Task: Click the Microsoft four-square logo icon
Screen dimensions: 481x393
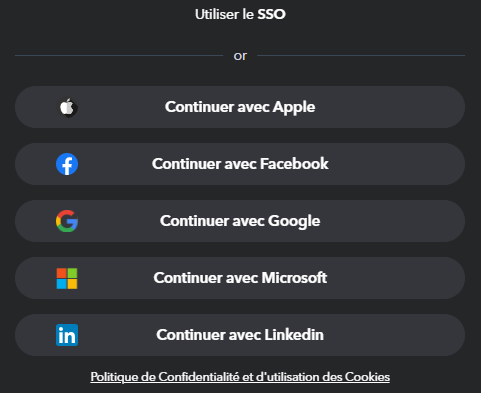Action: (67, 278)
